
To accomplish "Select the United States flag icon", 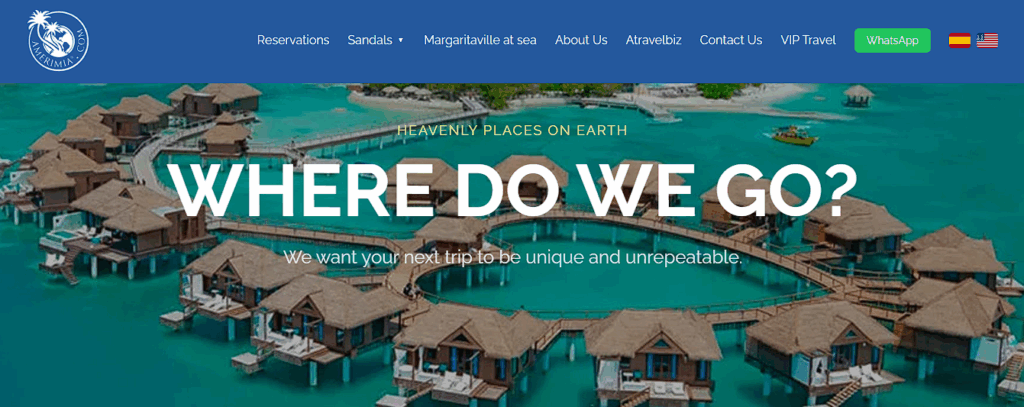I will pyautogui.click(x=987, y=41).
